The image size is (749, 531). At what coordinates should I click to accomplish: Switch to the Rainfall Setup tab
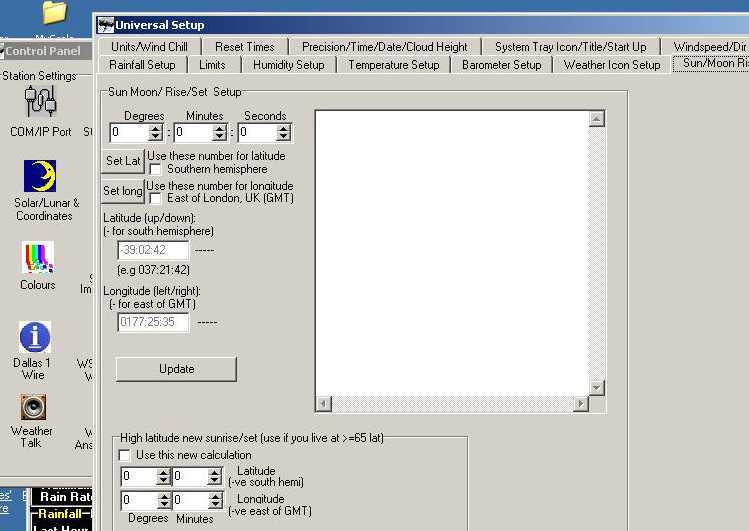pos(141,65)
